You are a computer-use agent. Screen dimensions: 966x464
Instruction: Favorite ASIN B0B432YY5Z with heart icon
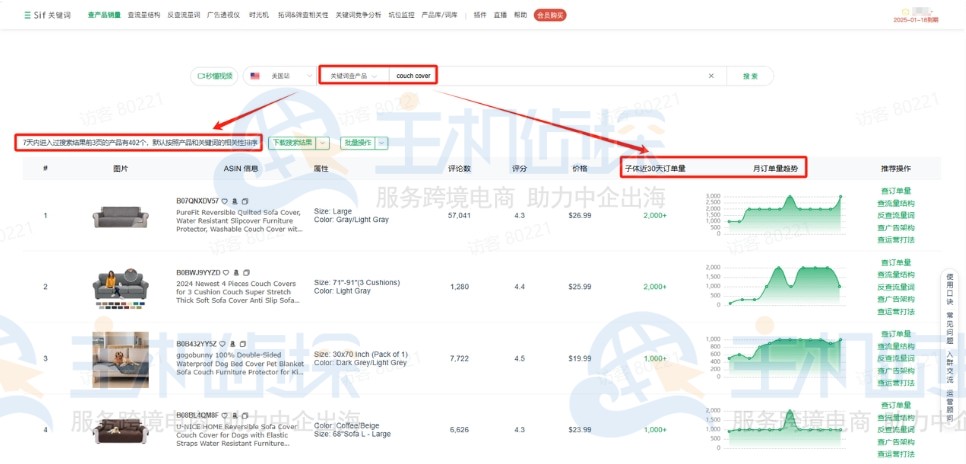[222, 344]
